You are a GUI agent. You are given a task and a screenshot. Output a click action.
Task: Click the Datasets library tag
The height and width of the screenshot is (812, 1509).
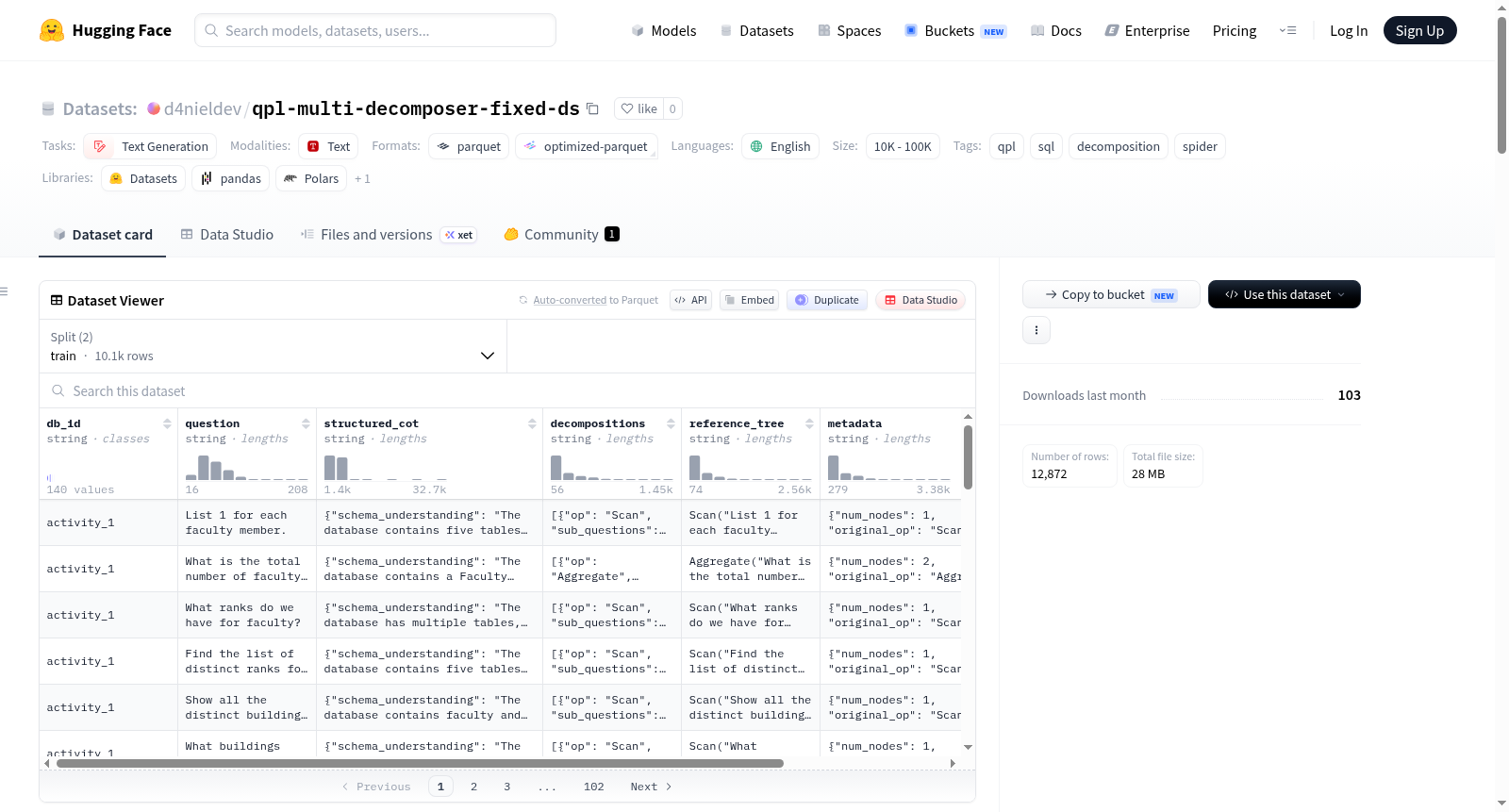[143, 178]
